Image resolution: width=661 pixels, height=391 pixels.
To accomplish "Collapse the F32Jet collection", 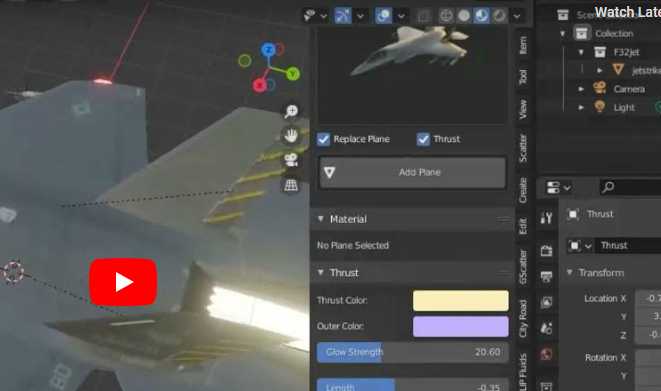I will click(x=581, y=52).
